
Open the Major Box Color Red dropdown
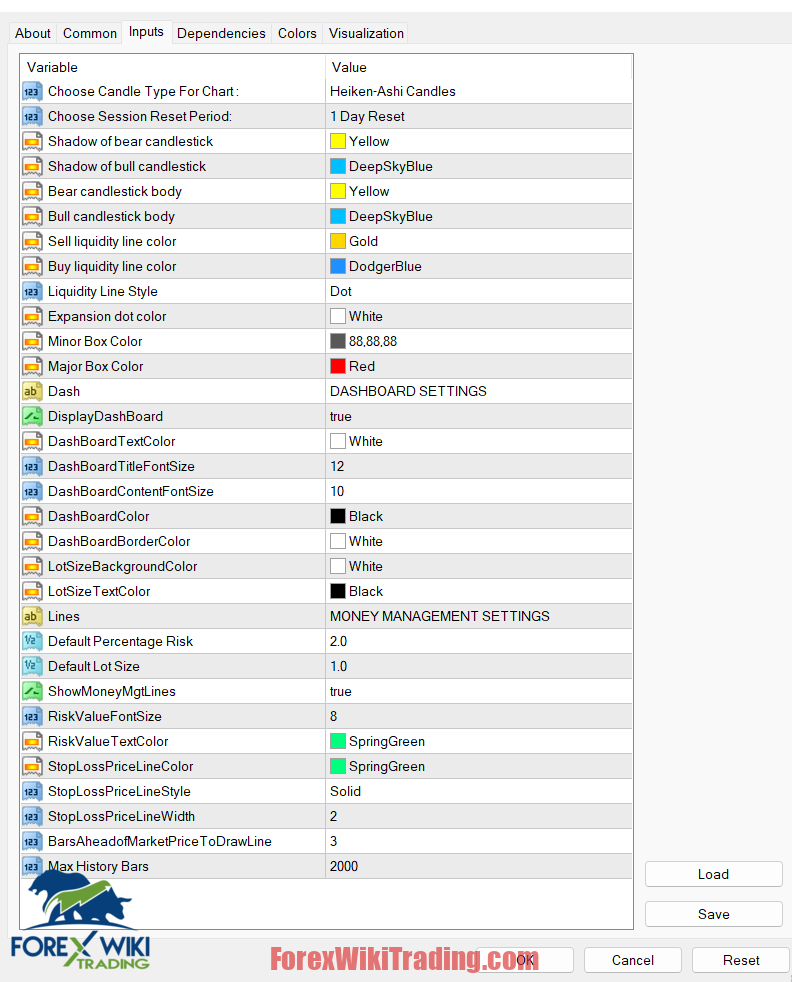point(478,367)
